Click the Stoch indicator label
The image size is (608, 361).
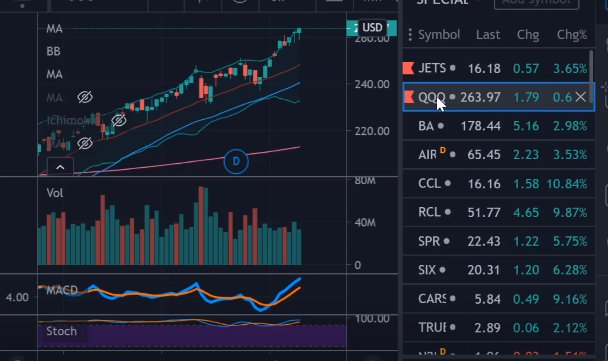pyautogui.click(x=62, y=331)
